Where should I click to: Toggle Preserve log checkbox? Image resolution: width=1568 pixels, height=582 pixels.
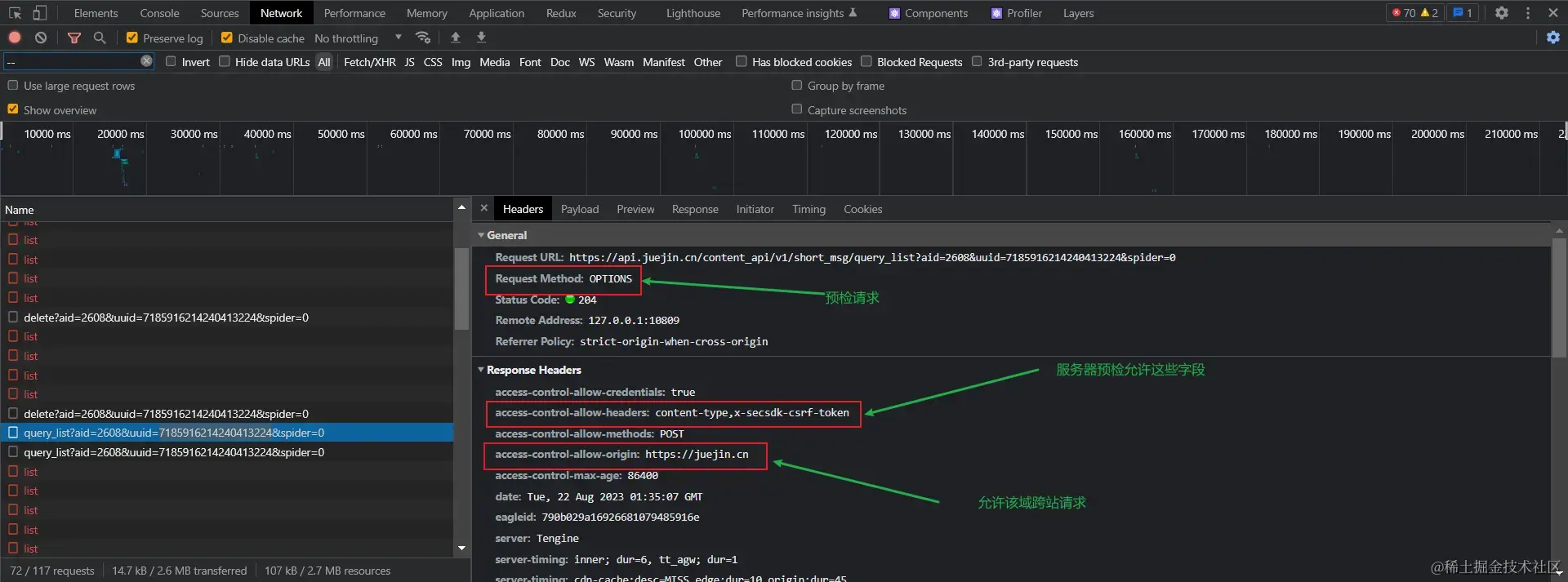(131, 38)
